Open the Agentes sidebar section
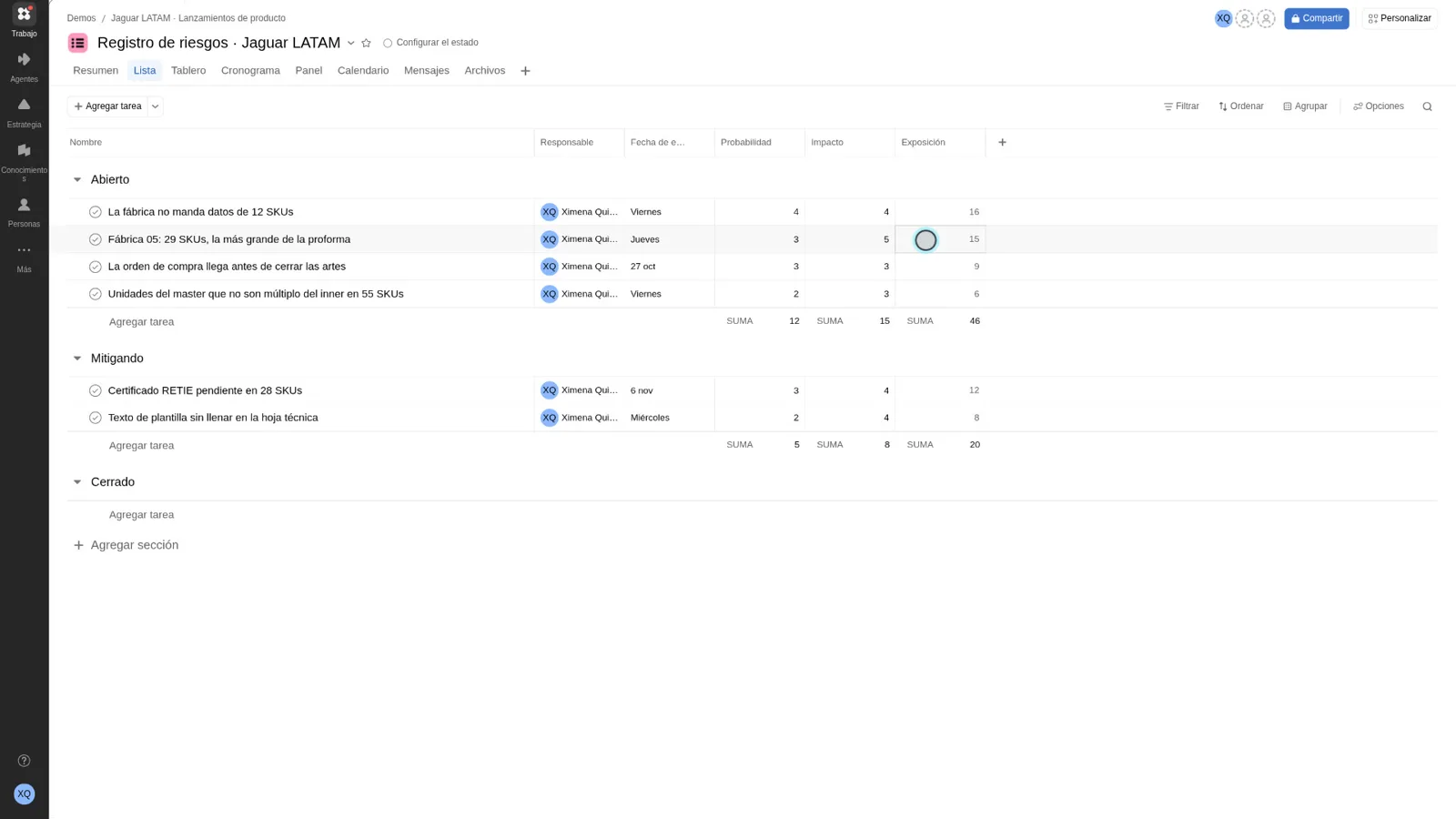1456x819 pixels. pyautogui.click(x=24, y=67)
